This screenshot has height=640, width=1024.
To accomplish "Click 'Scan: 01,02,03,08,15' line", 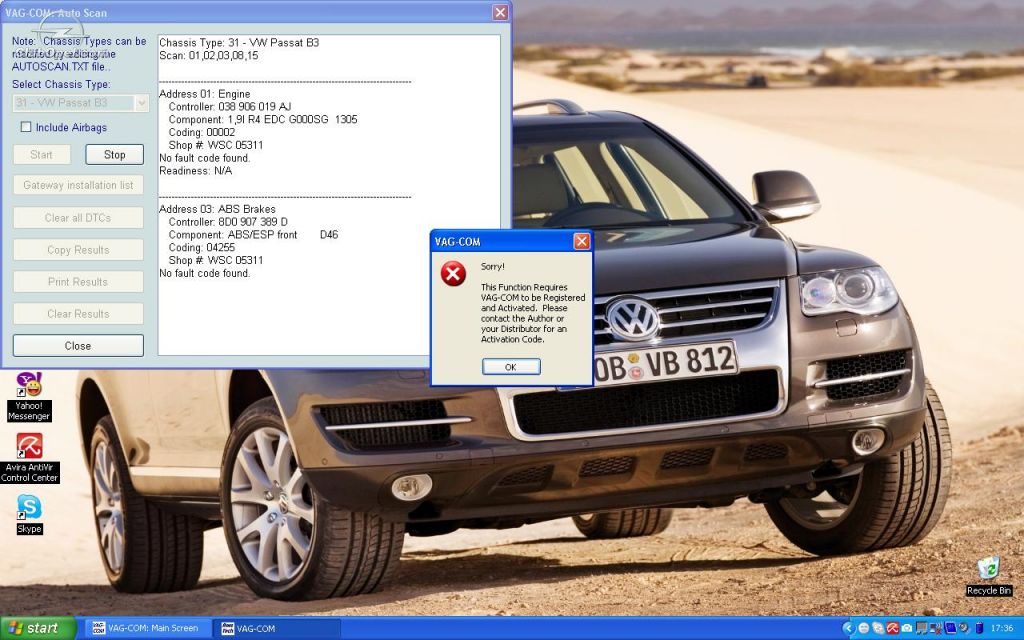I will pos(209,56).
